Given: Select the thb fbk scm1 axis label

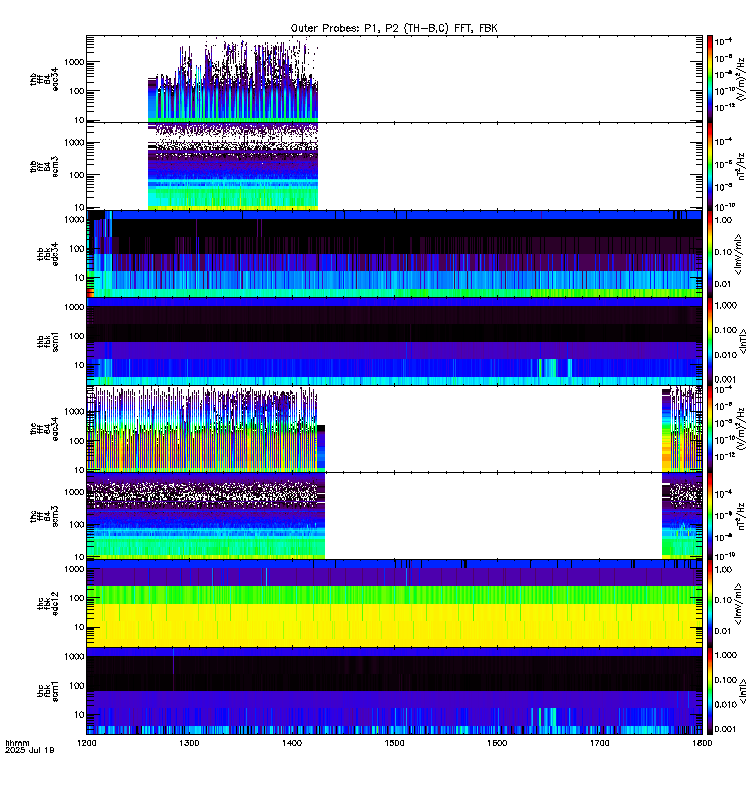Looking at the screenshot, I should pyautogui.click(x=48, y=341).
